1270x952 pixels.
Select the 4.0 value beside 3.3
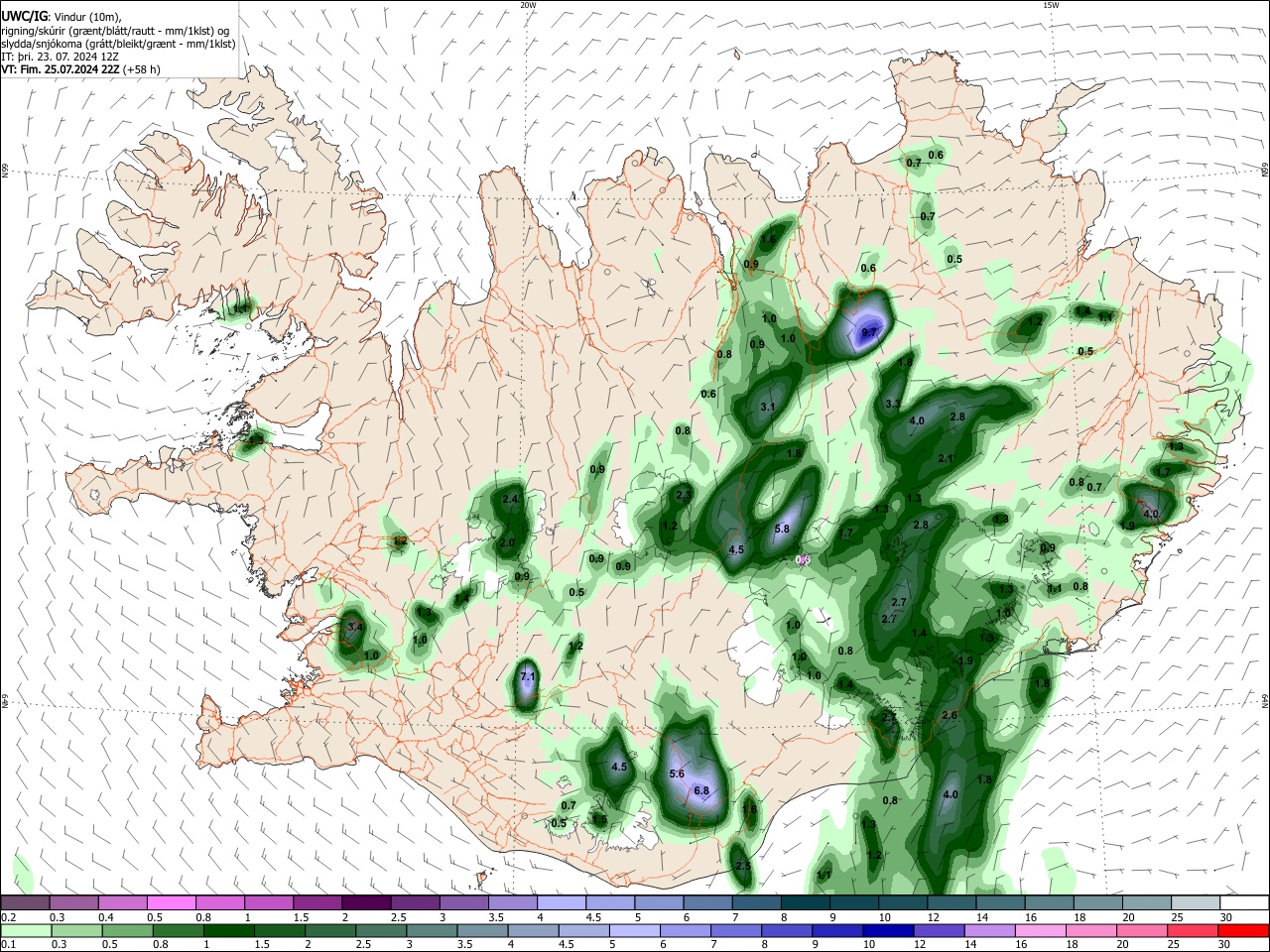917,420
